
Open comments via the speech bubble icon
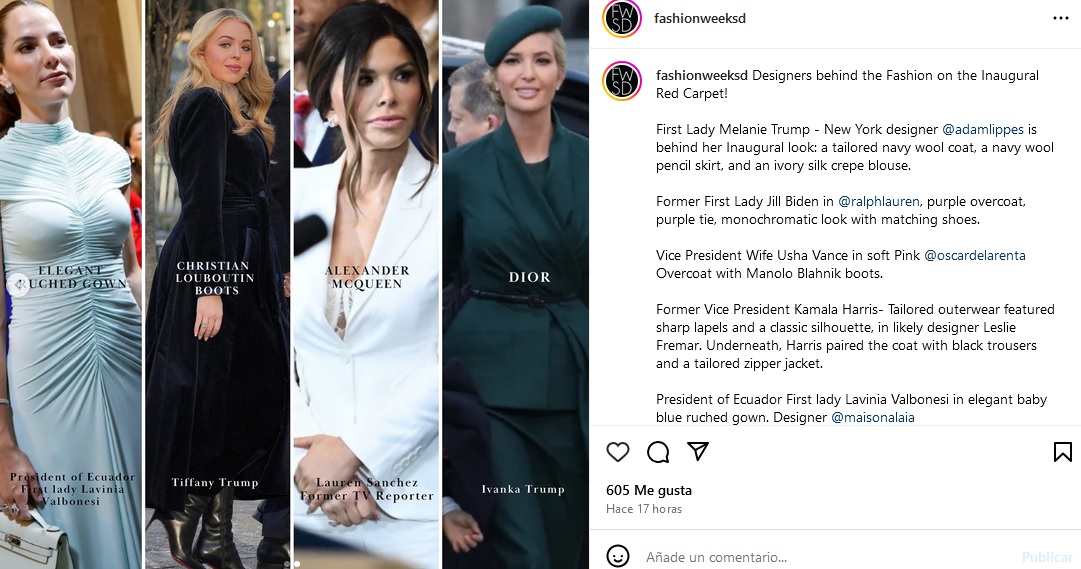tap(658, 452)
